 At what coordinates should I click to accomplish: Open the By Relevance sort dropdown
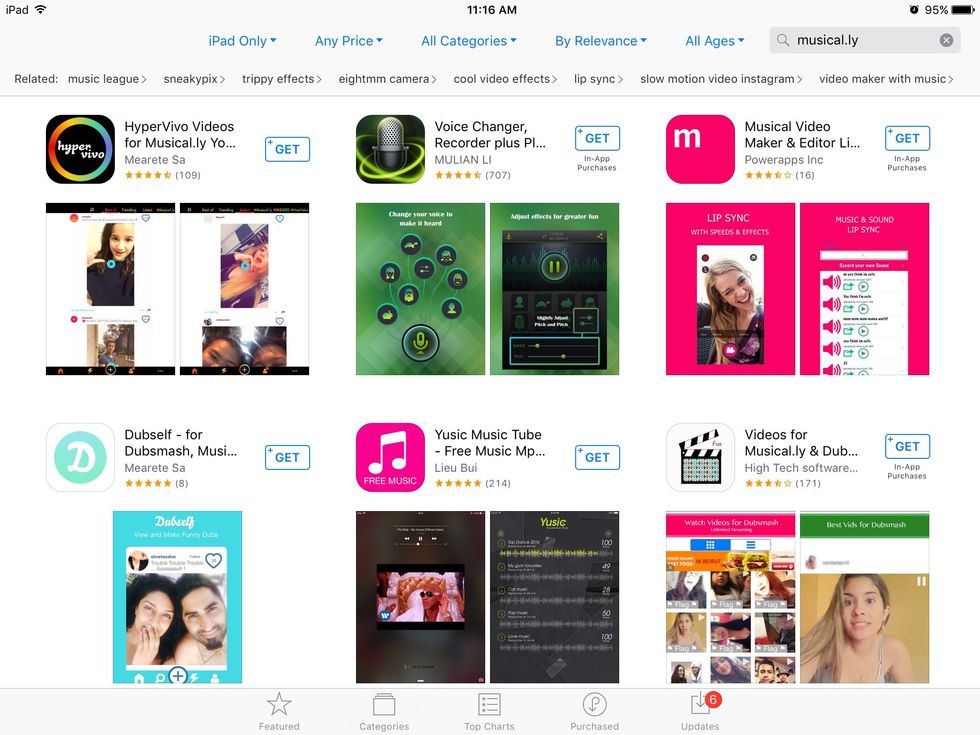(x=601, y=41)
